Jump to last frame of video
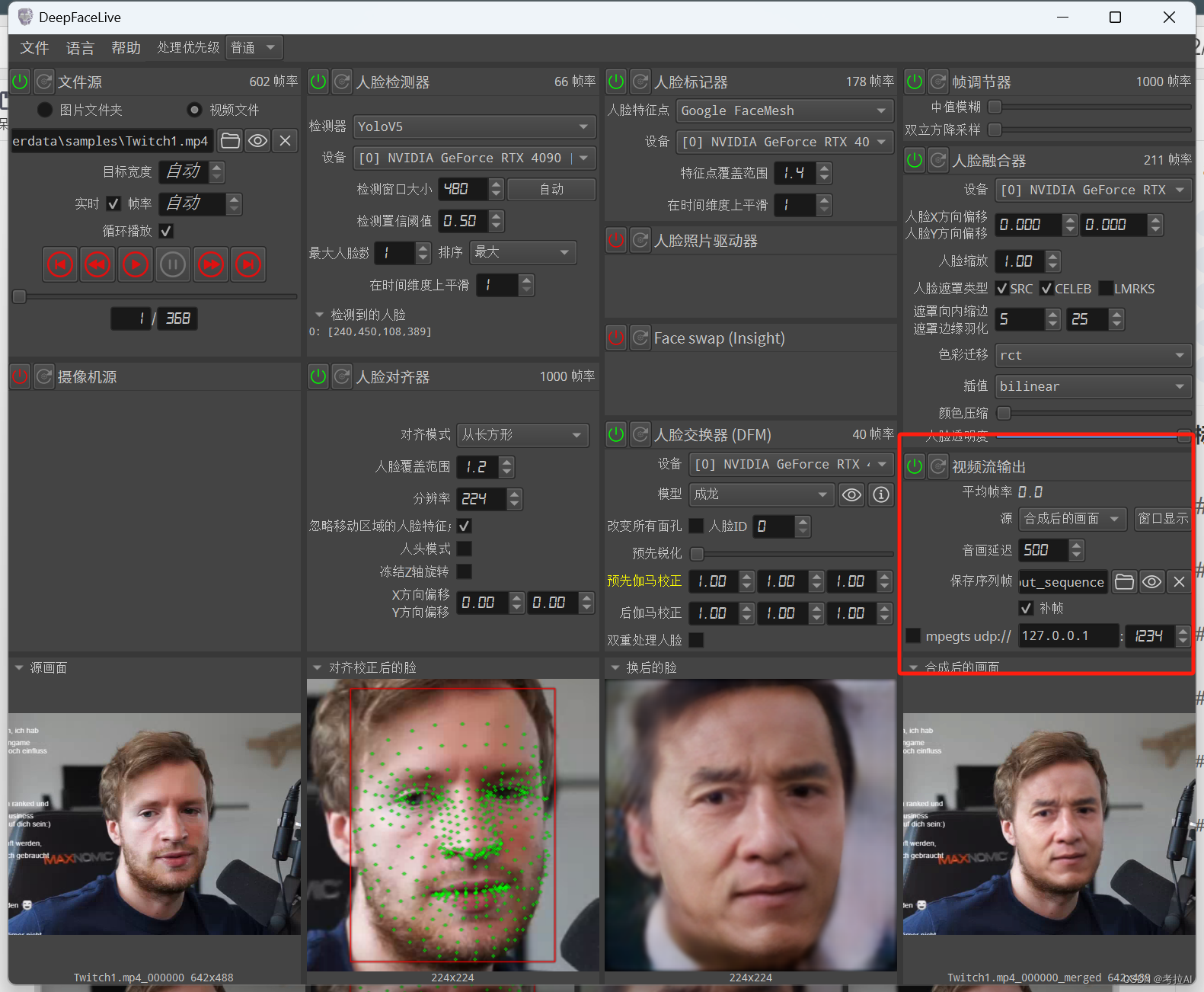1204x992 pixels. 248,264
